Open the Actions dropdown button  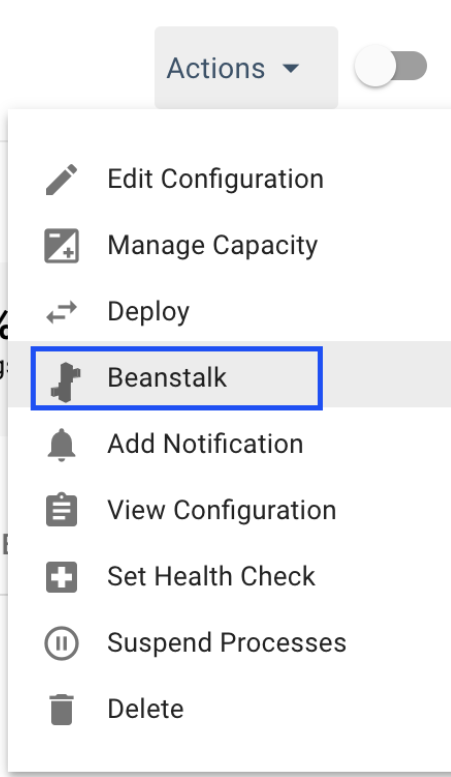pyautogui.click(x=246, y=67)
